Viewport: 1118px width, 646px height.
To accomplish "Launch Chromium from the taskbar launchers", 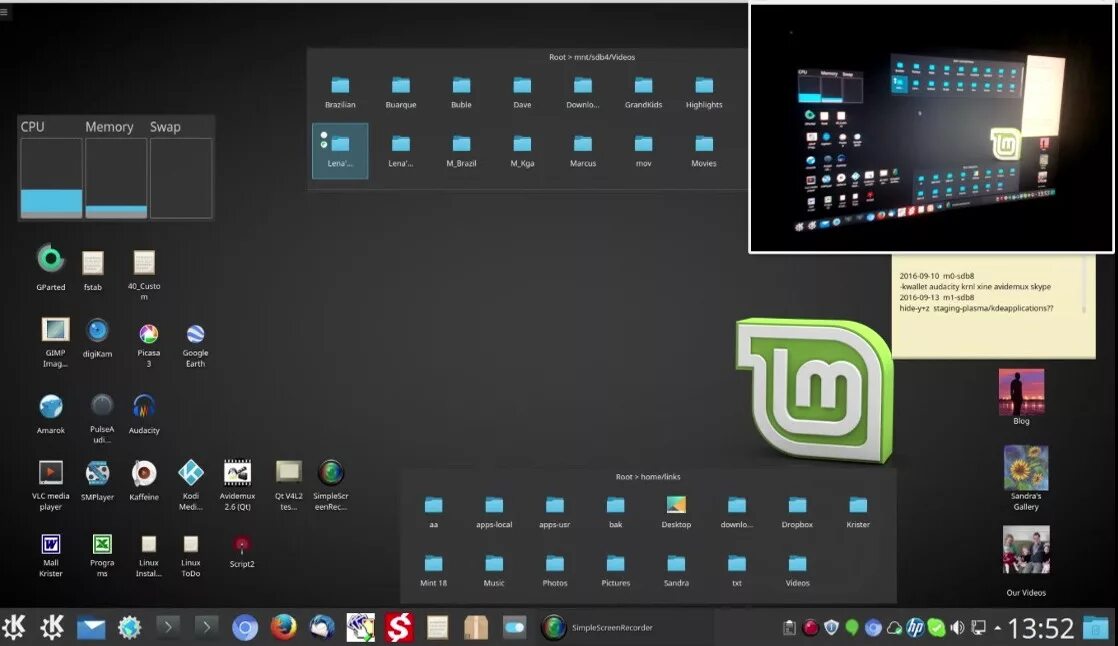I will click(x=245, y=627).
